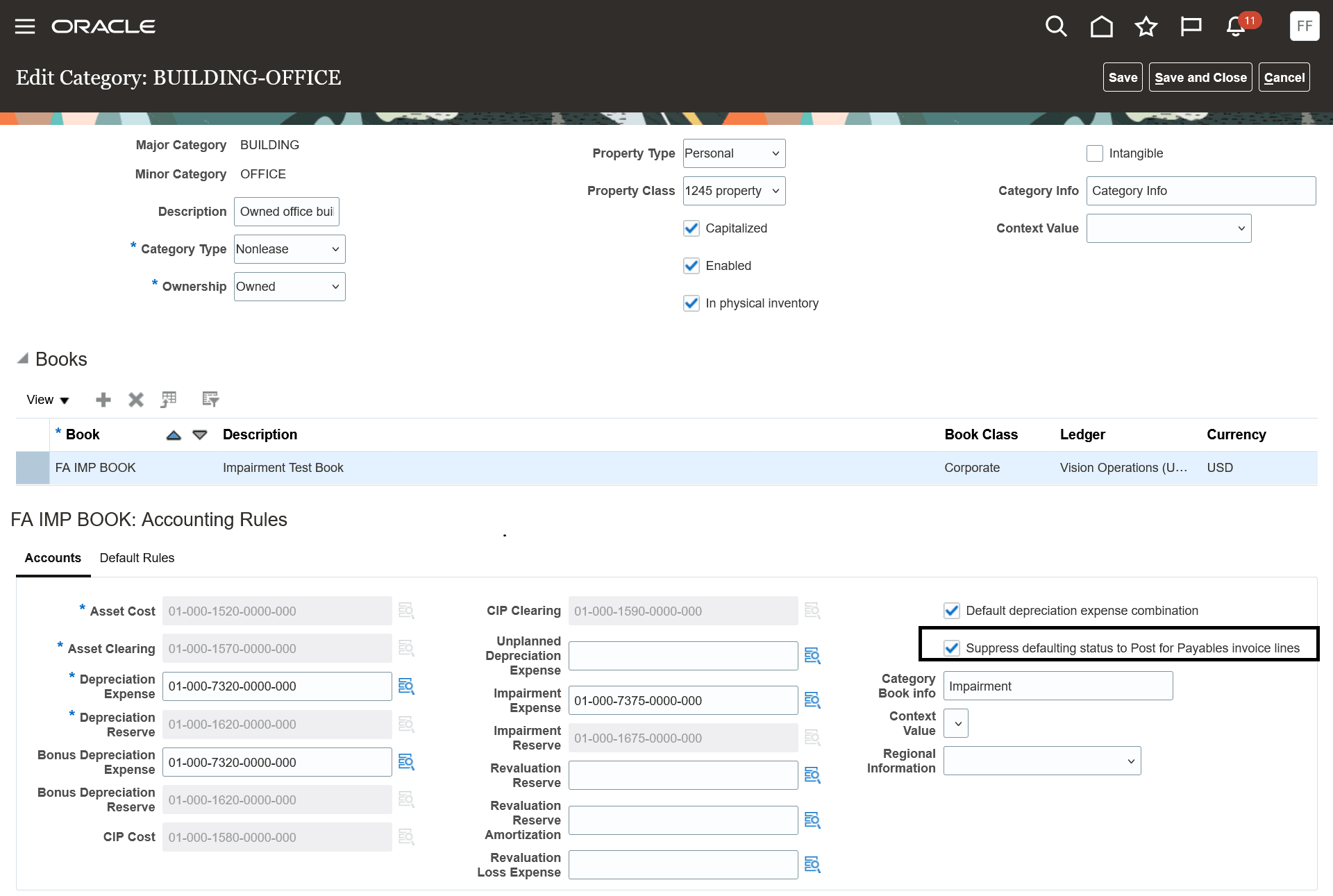Viewport: 1333px width, 896px height.
Task: Add a new book row with the plus icon
Action: point(103,400)
